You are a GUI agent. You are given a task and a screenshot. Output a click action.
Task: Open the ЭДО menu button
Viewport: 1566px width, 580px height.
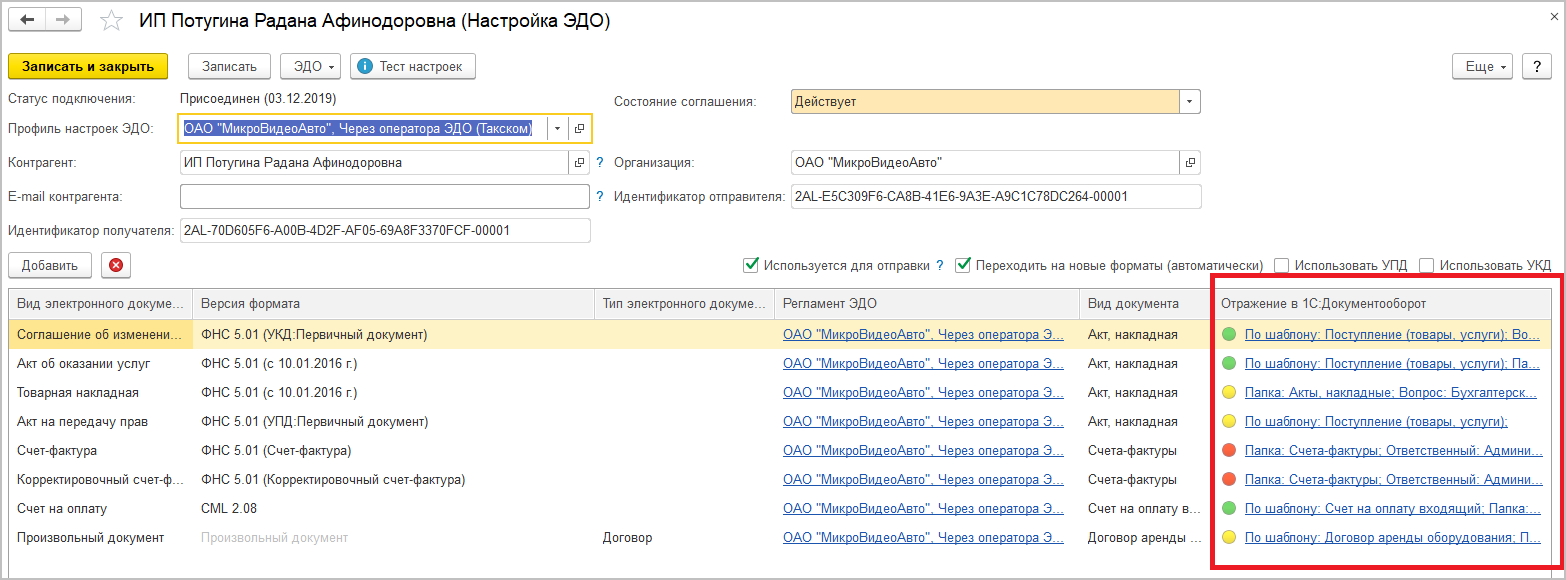(311, 66)
